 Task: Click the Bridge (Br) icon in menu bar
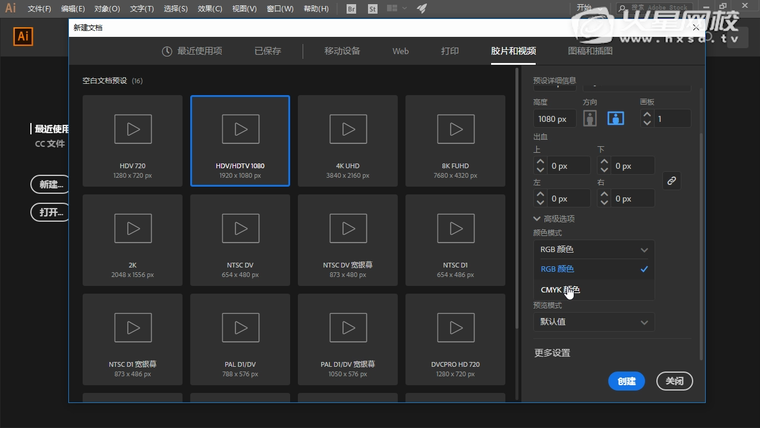(351, 8)
